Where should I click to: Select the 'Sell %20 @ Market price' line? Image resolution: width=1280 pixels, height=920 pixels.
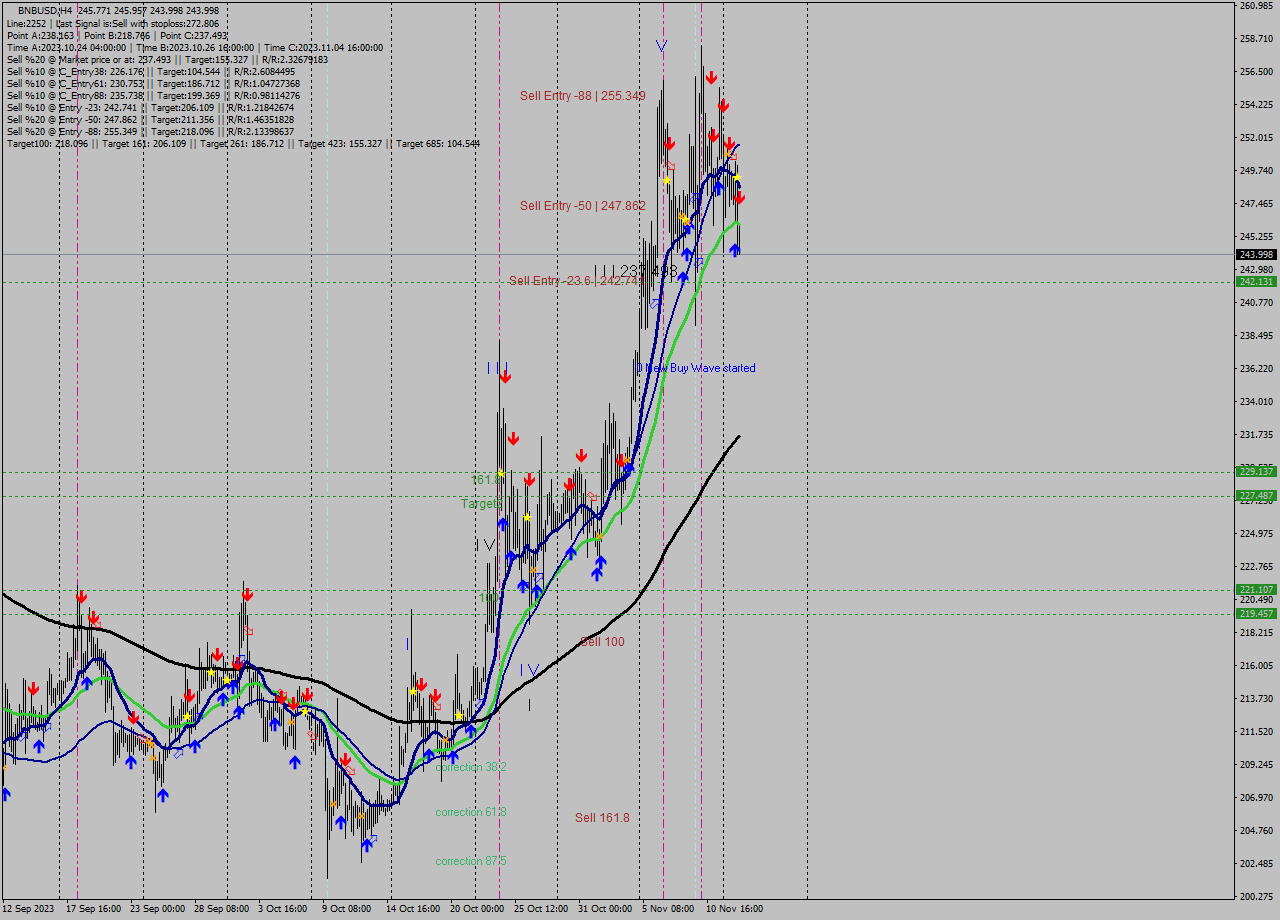[x=167, y=59]
